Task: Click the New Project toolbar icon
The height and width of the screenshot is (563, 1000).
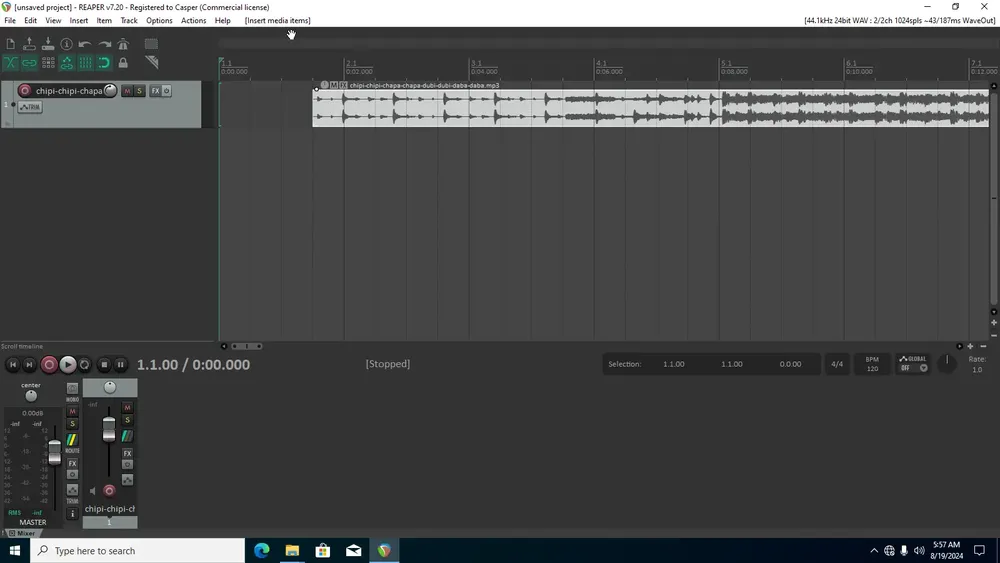Action: click(x=10, y=44)
